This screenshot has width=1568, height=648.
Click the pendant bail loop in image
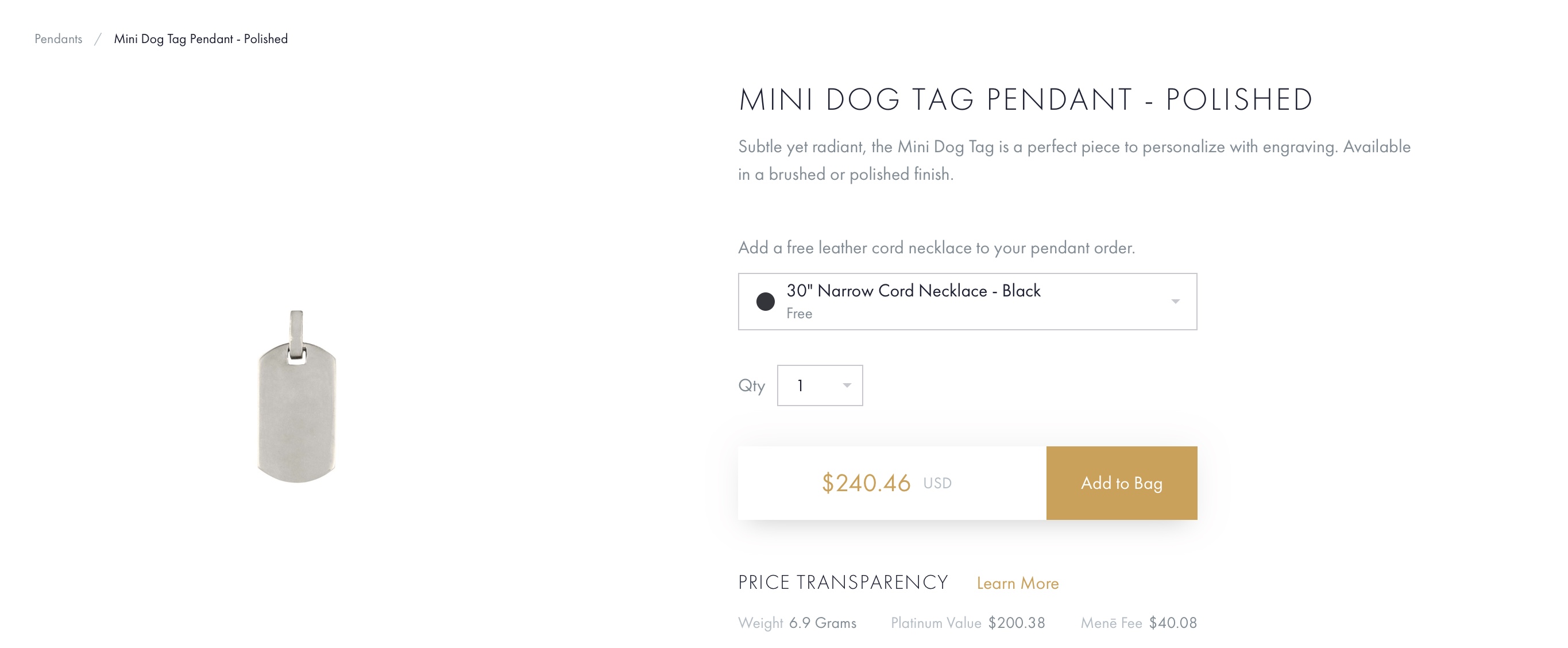296,335
